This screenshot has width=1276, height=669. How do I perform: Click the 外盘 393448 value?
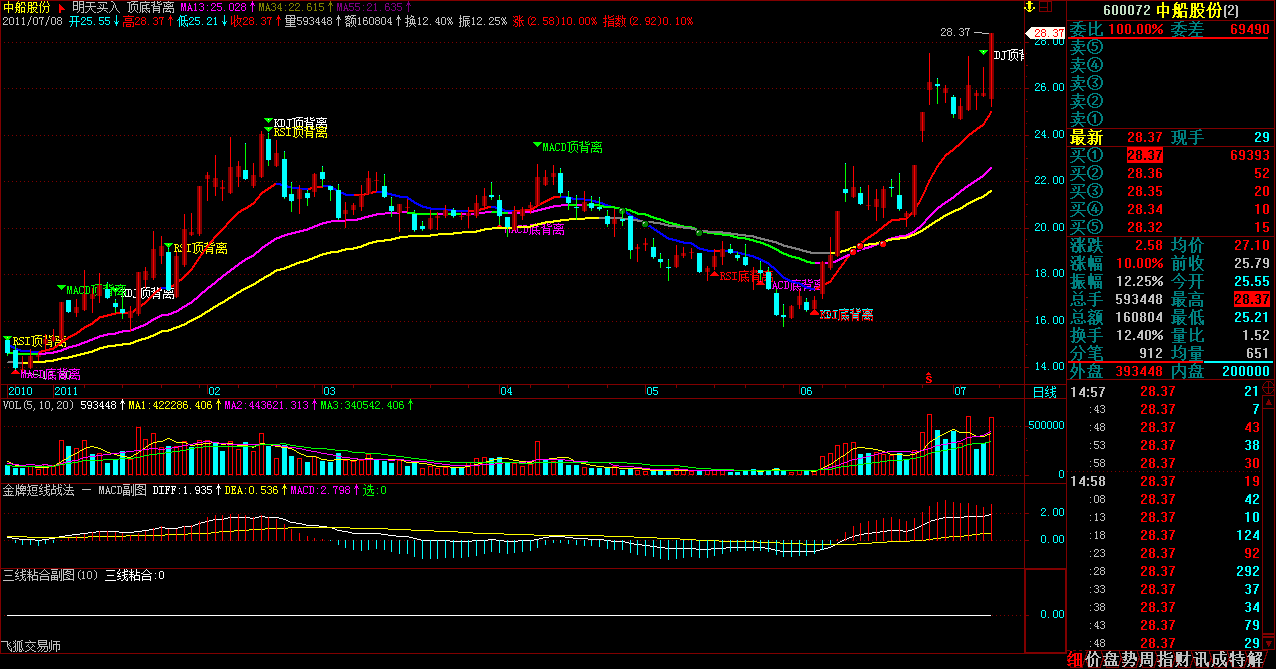1141,372
